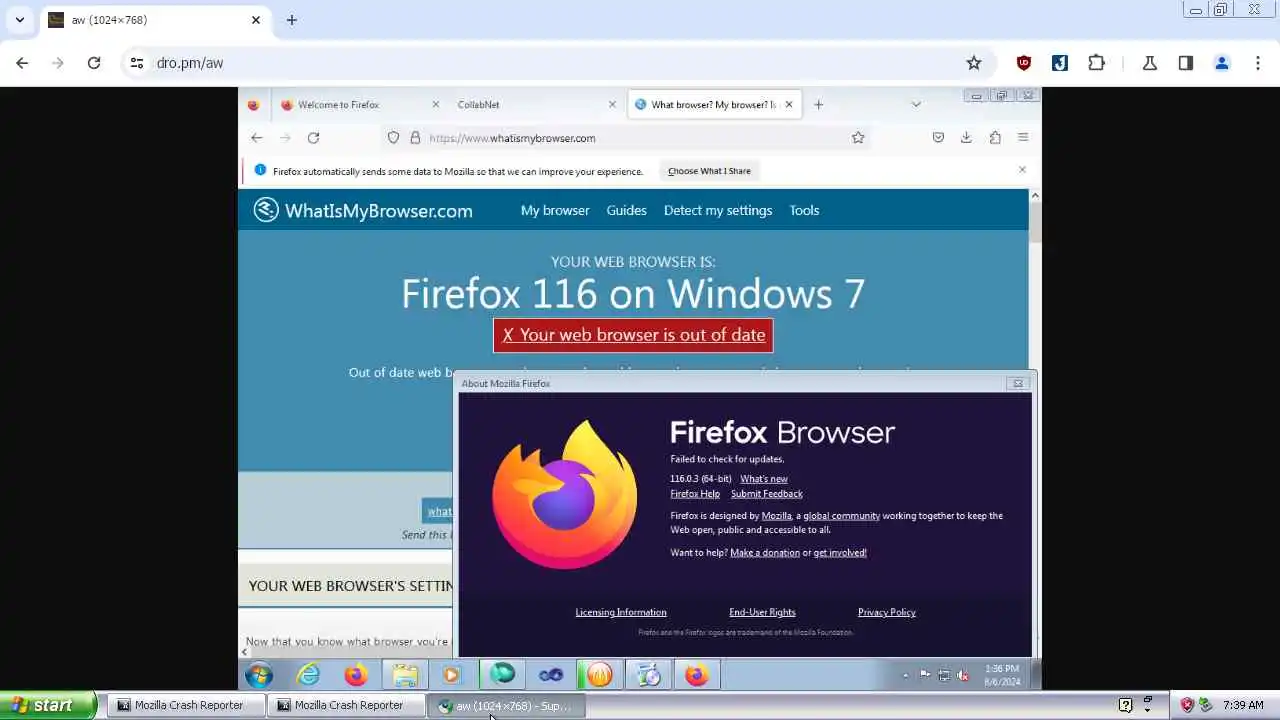Select the What browser? My browser tab
1280x720 pixels.
coord(714,105)
